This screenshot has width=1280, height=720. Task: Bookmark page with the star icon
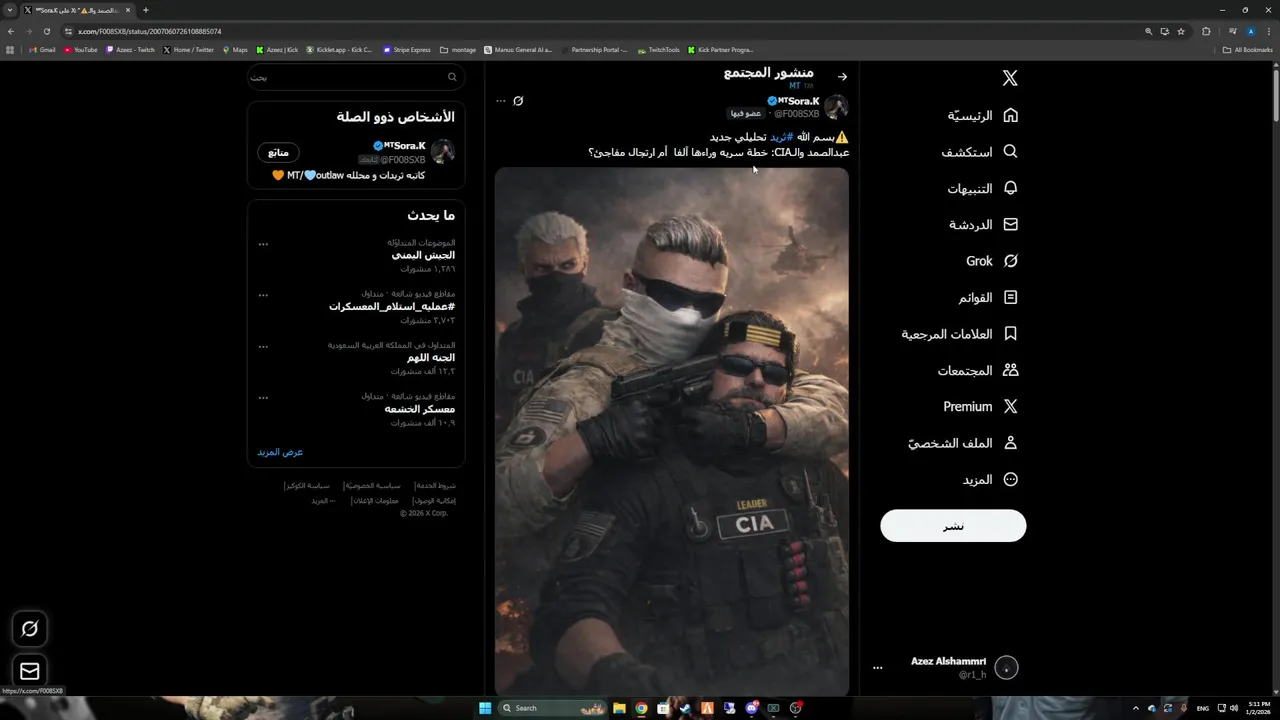(x=1181, y=31)
